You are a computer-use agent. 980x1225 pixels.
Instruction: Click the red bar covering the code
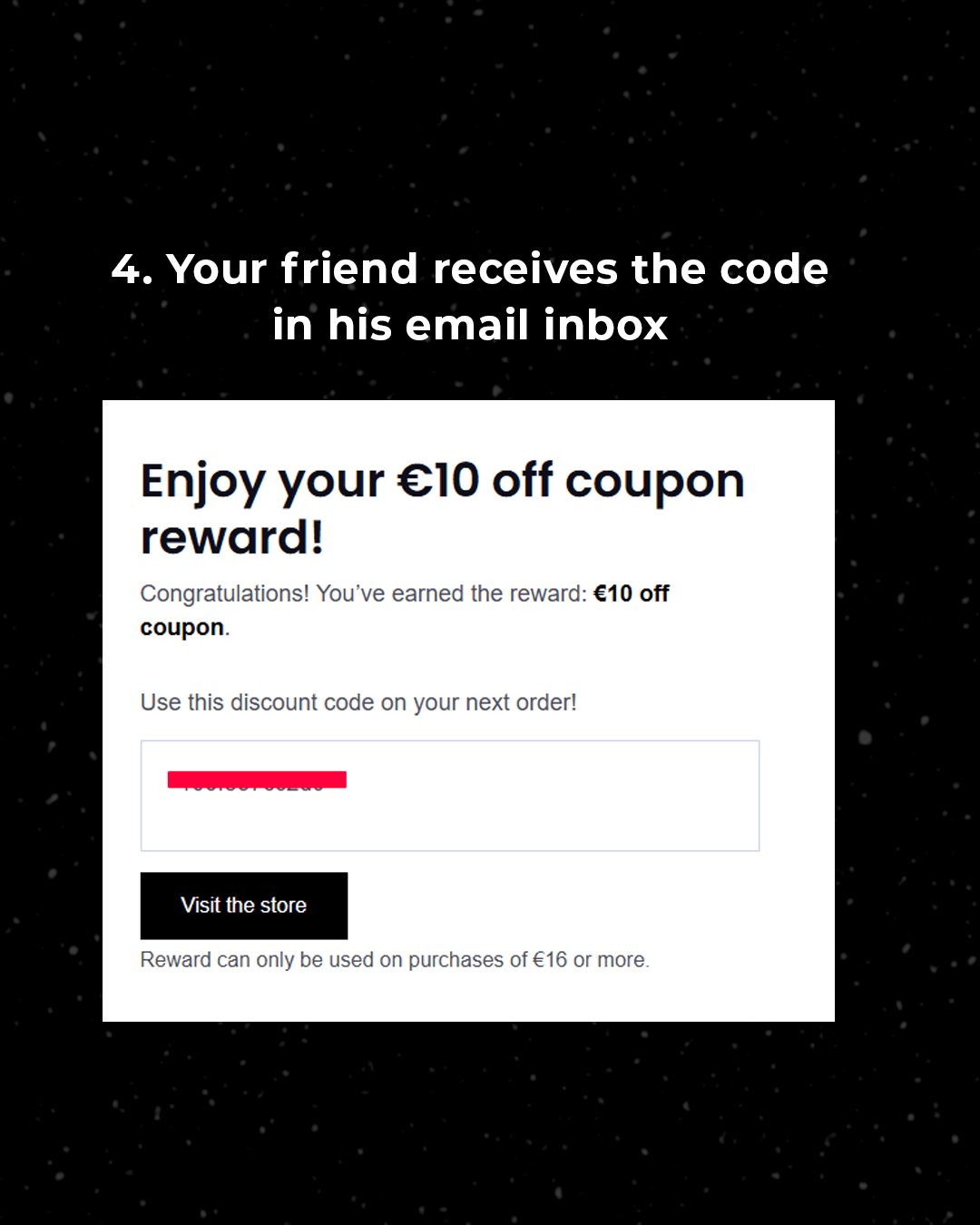point(257,779)
